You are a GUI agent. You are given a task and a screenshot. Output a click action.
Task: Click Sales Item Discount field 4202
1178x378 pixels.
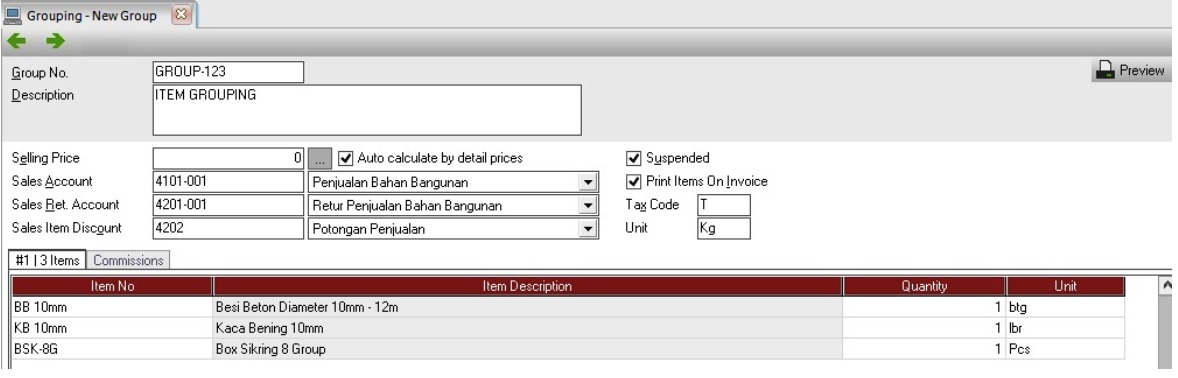(x=228, y=228)
